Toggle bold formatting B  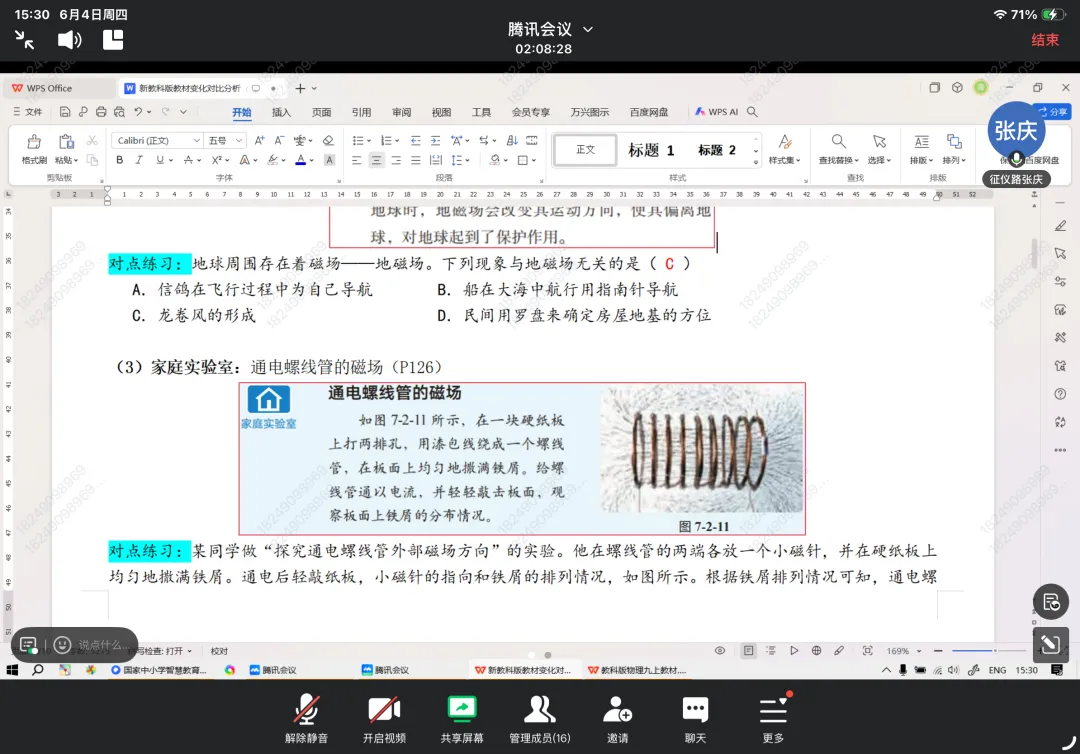[x=120, y=160]
